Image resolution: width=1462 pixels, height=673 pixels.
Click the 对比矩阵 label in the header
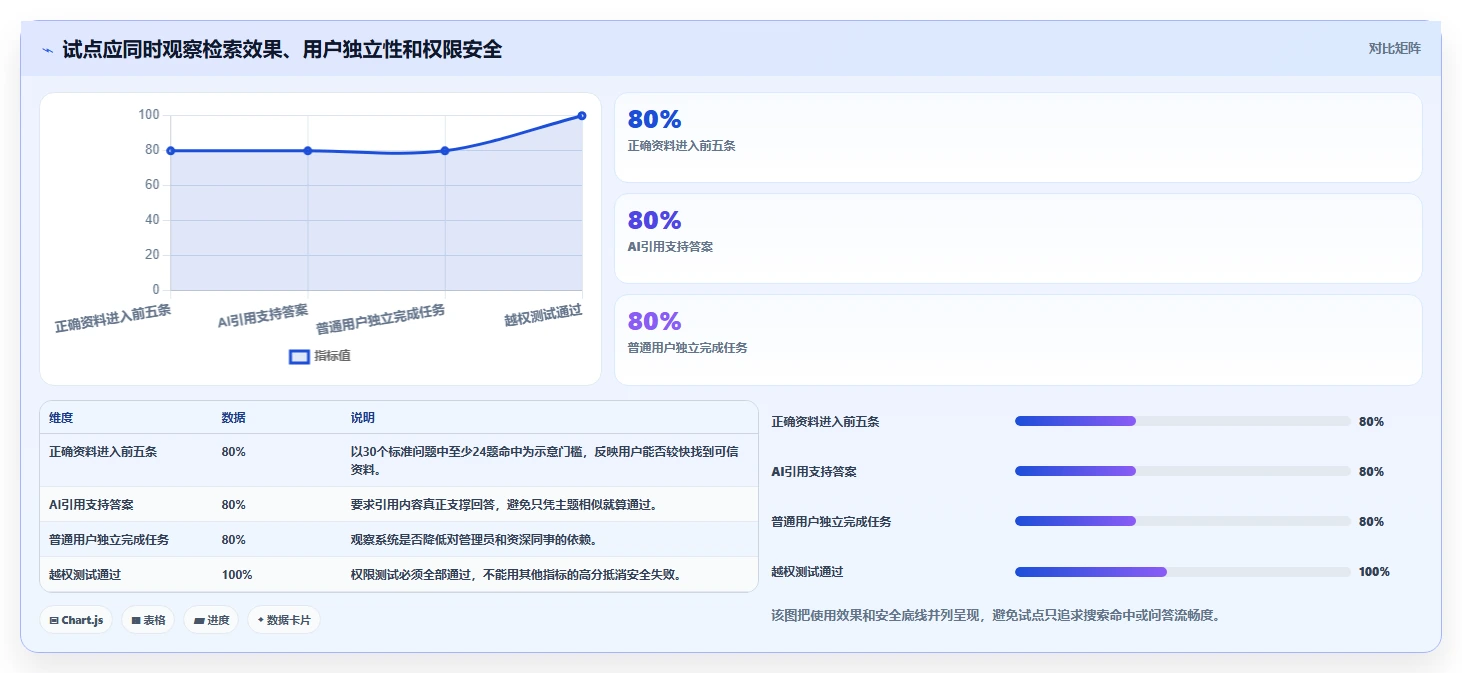[x=1395, y=48]
